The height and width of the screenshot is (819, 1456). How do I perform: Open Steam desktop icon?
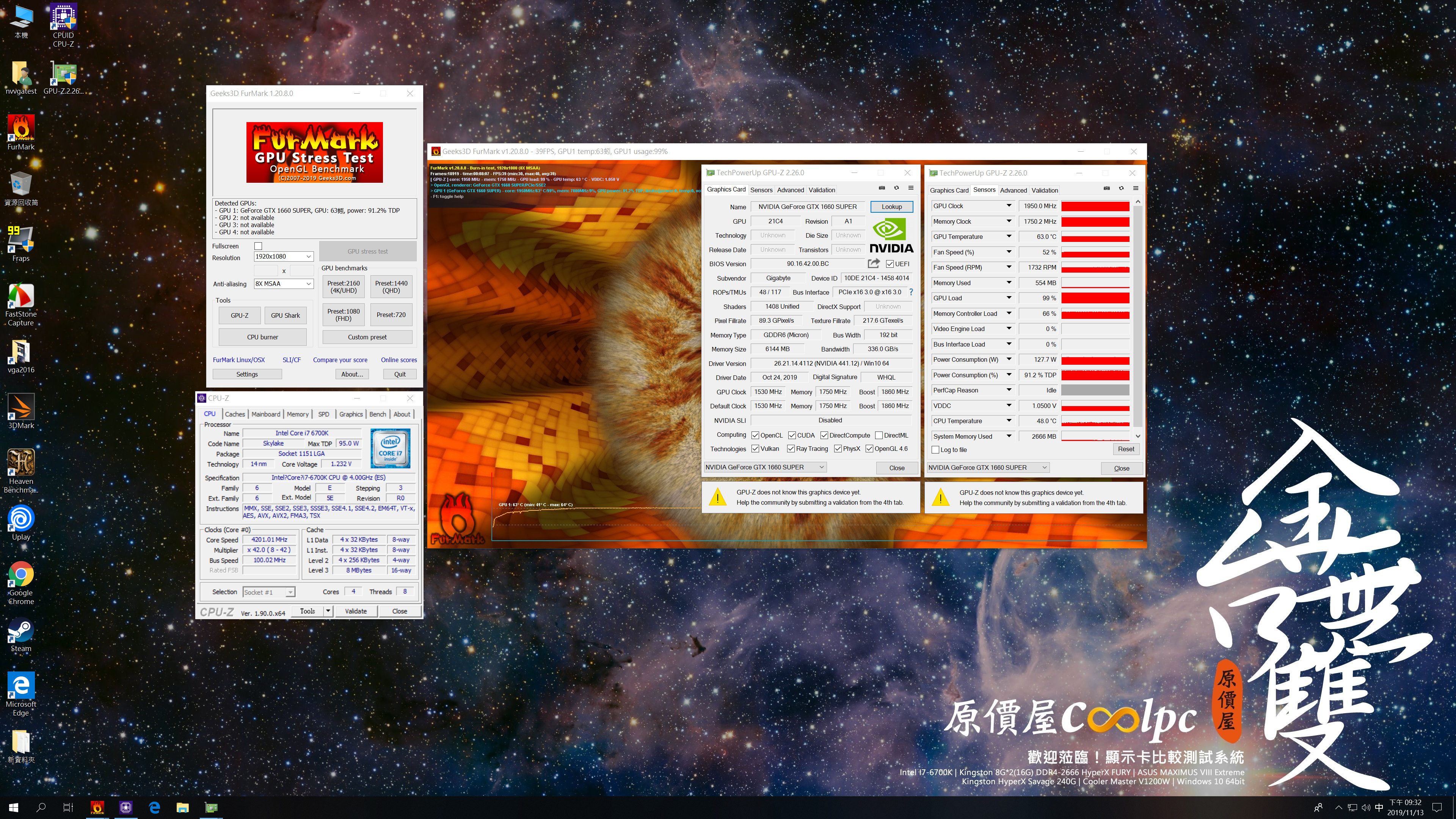coord(21,635)
